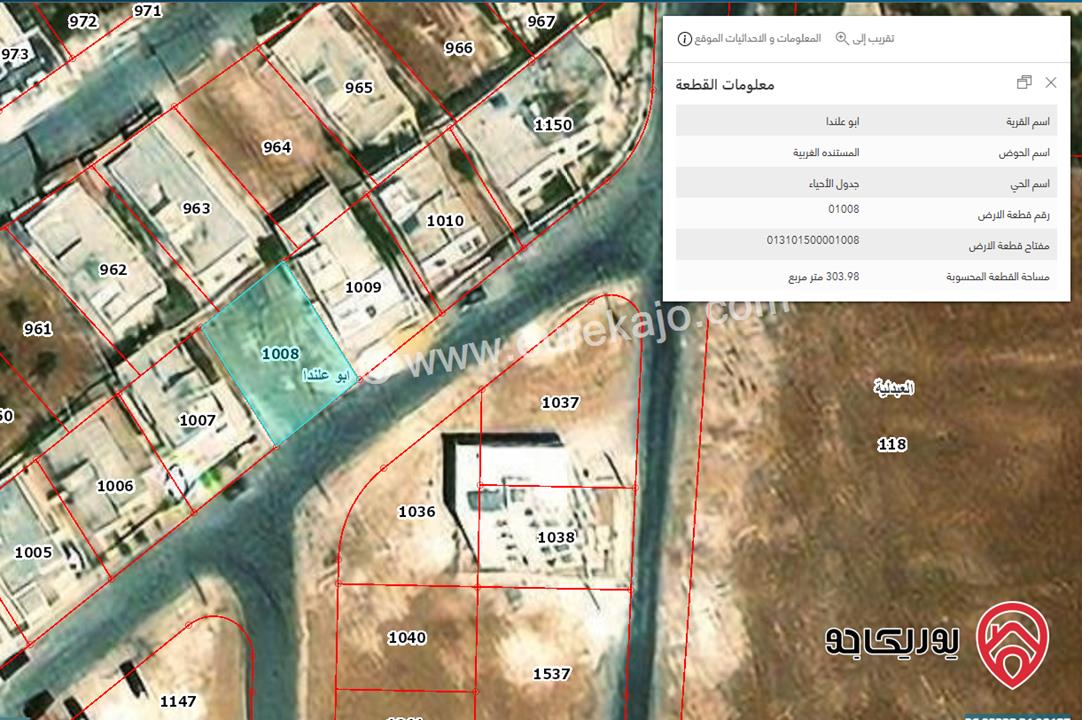
Task: Select parcel 1147 on the map
Action: (x=178, y=701)
